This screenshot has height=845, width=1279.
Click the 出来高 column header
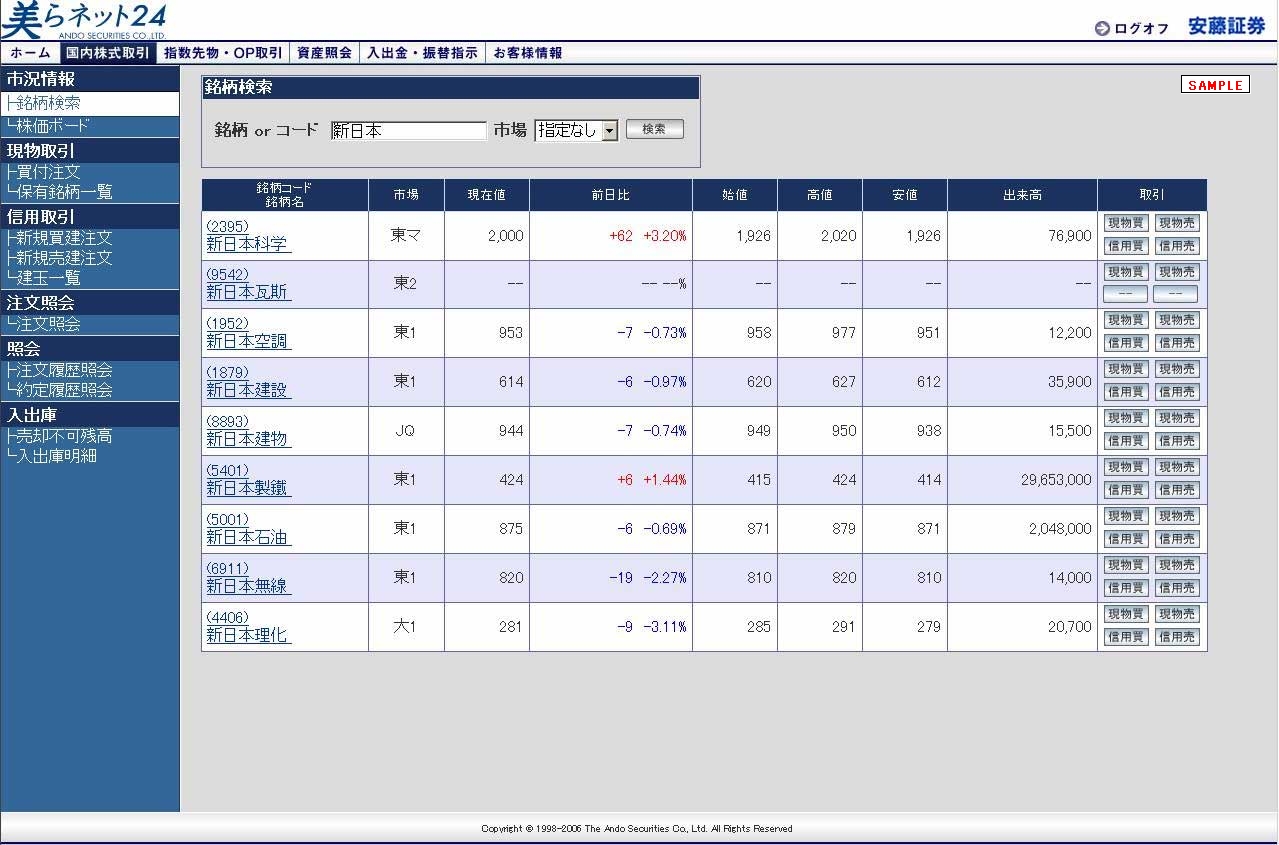(1022, 195)
